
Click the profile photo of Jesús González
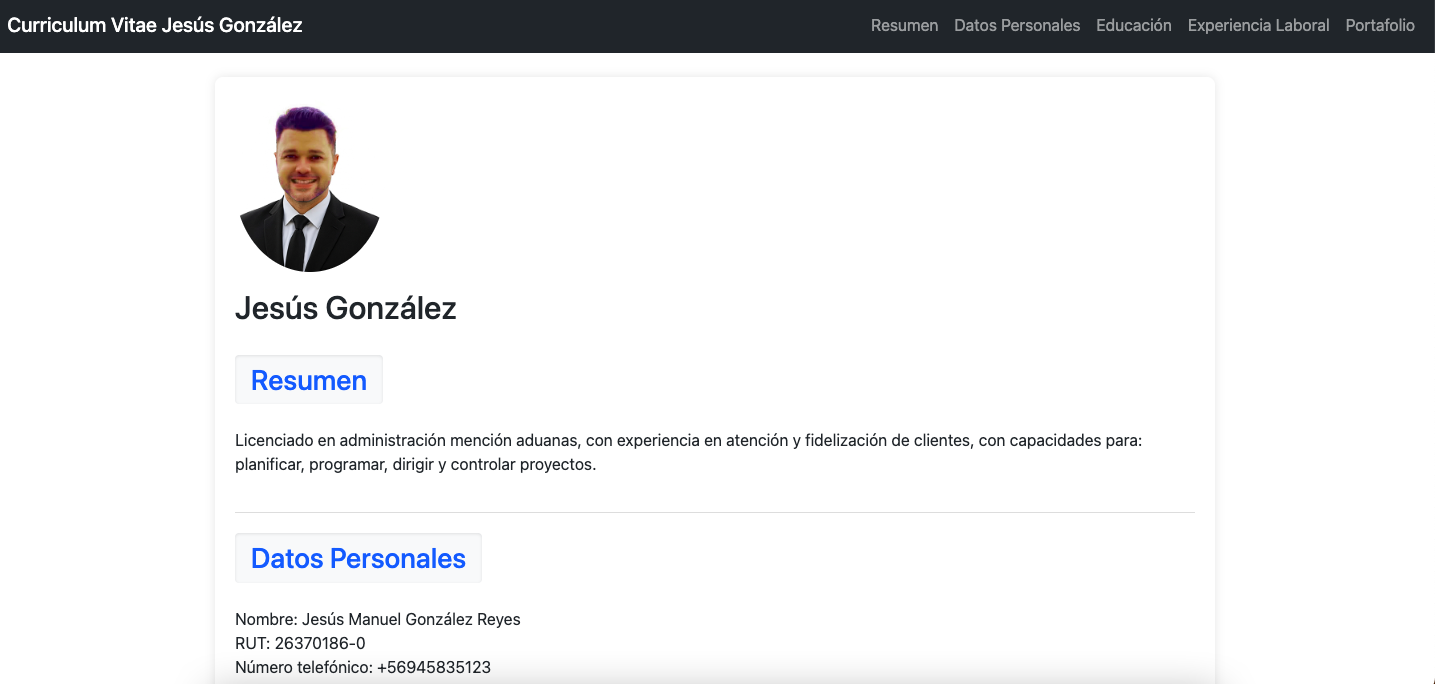pos(309,187)
